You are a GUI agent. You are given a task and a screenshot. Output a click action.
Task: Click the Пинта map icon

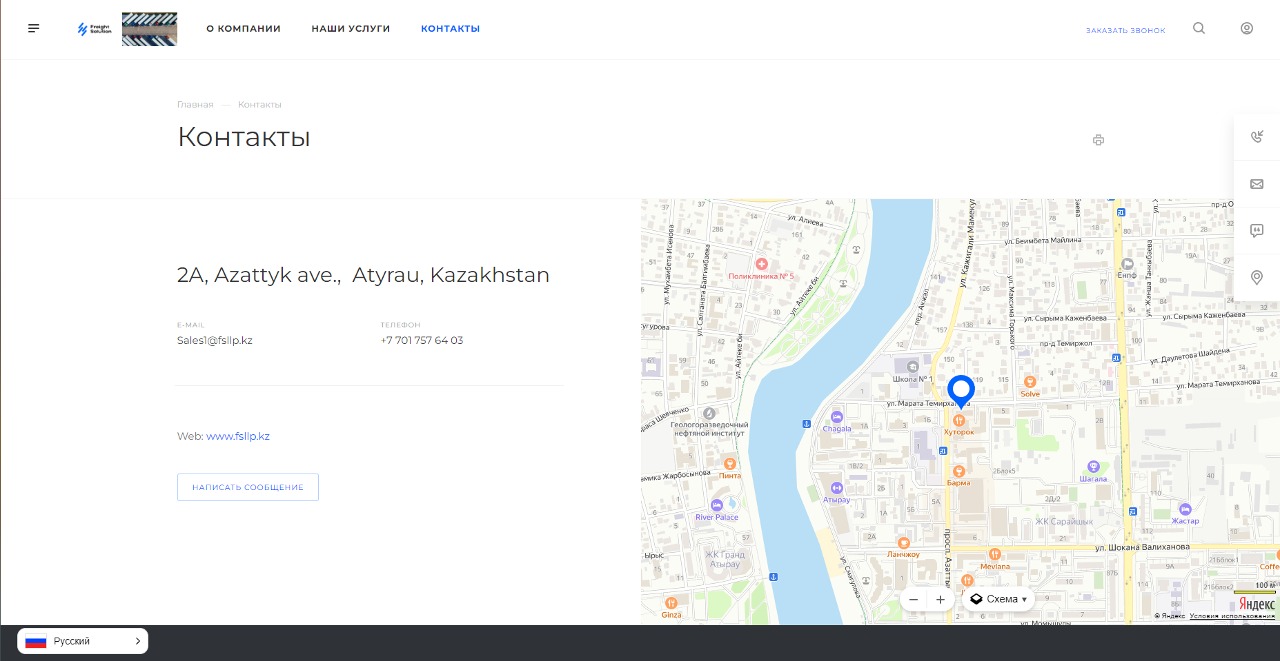tap(730, 464)
